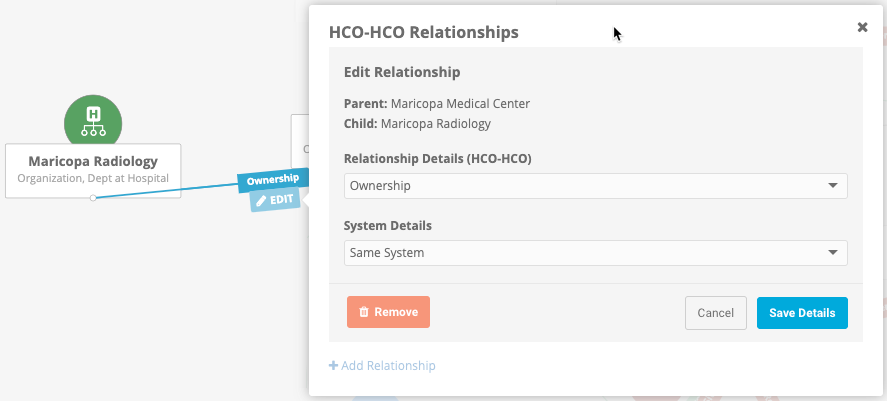Click the partially hidden node behind the dialog

pyautogui.click(x=300, y=140)
